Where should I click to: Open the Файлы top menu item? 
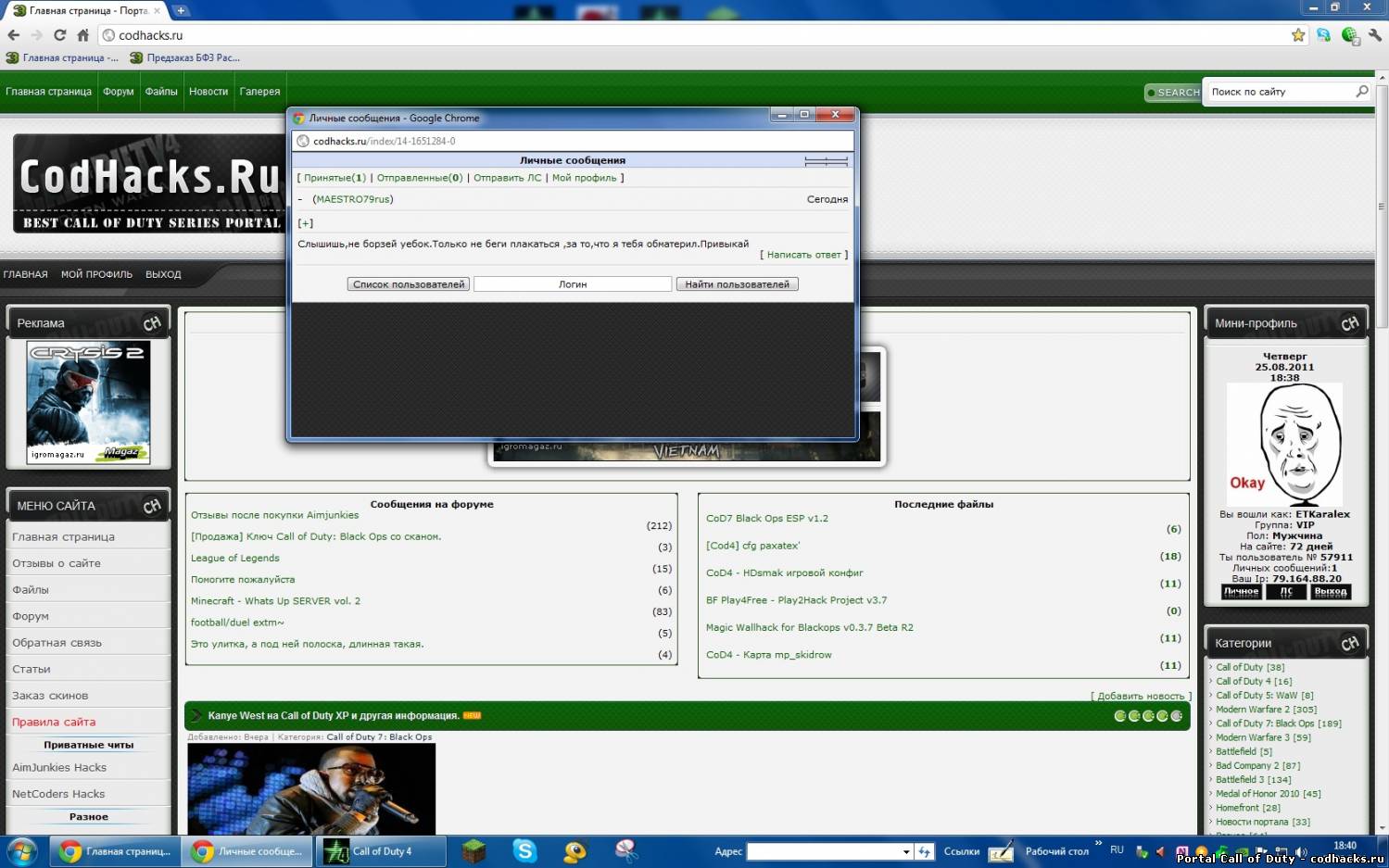coord(161,92)
